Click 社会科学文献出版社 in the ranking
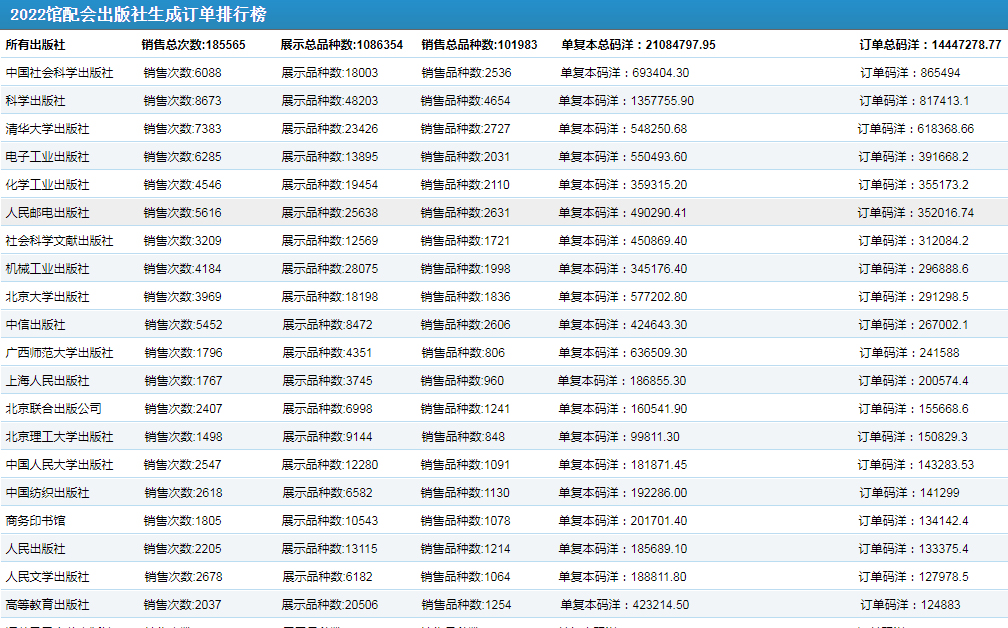Image resolution: width=1008 pixels, height=628 pixels. [x=59, y=241]
